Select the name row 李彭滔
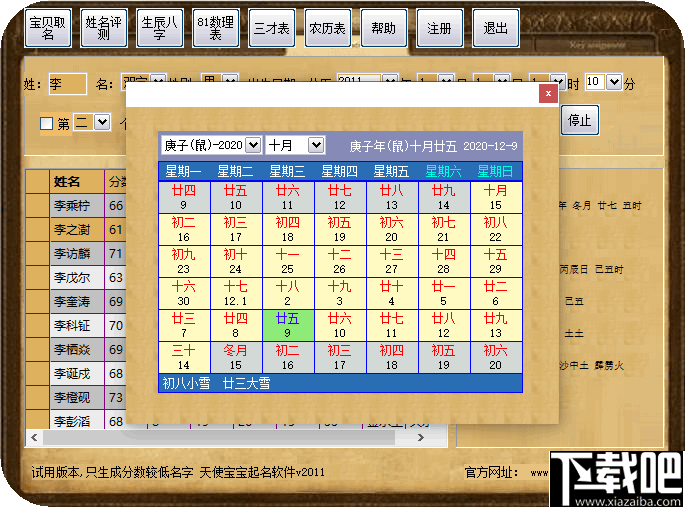This screenshot has width=685, height=507. [76, 421]
